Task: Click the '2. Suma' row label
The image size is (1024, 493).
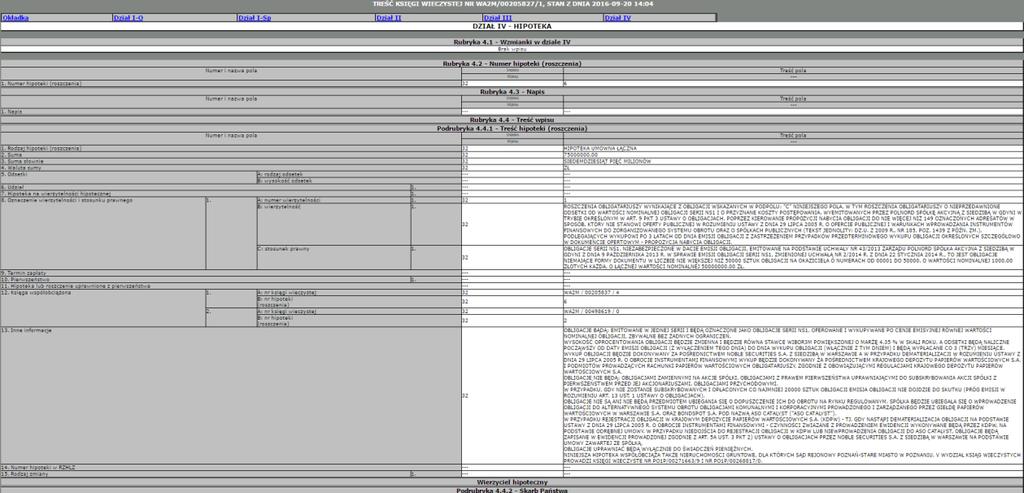Action: pos(11,154)
